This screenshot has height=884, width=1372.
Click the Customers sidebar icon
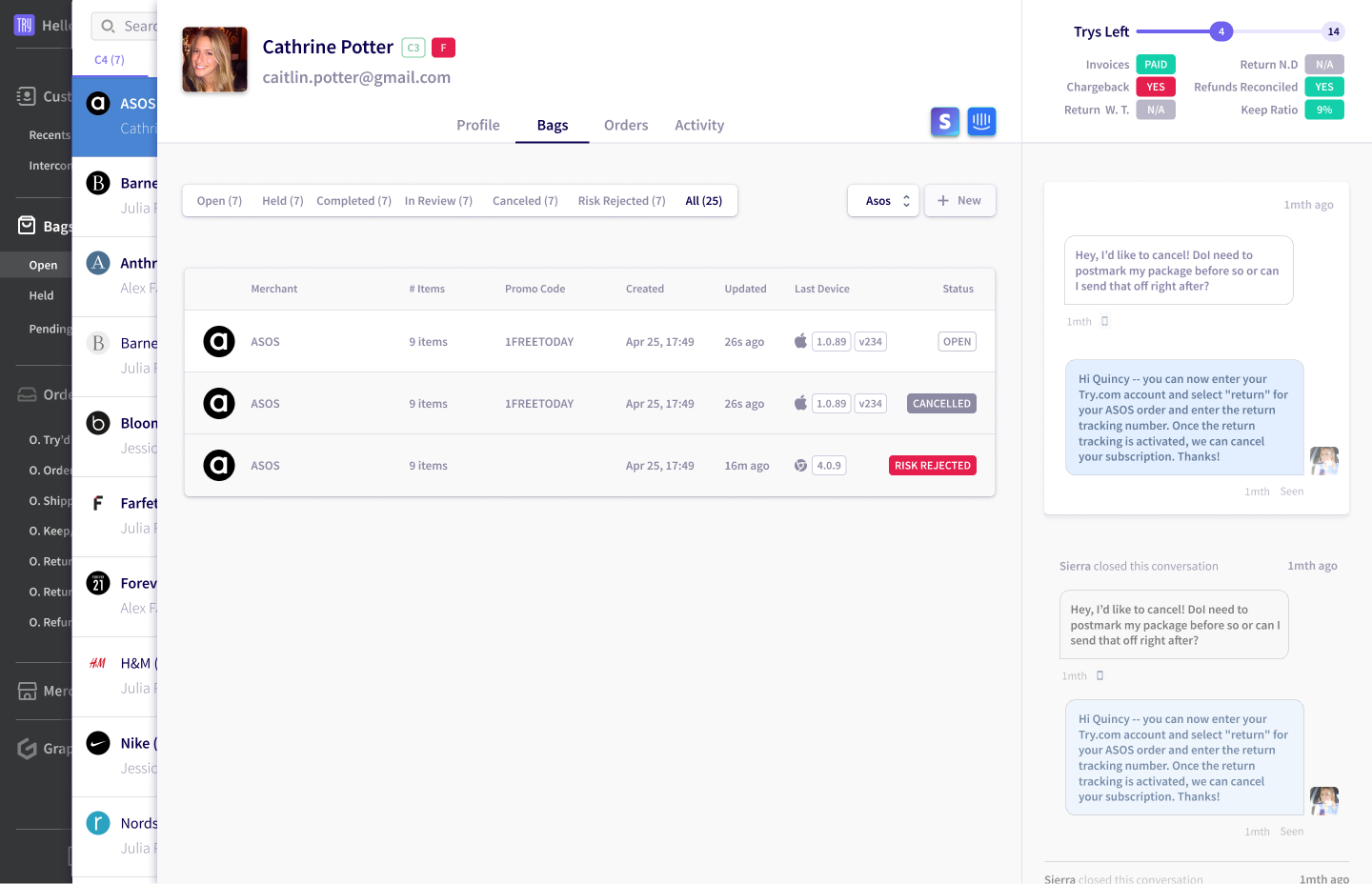tap(27, 96)
